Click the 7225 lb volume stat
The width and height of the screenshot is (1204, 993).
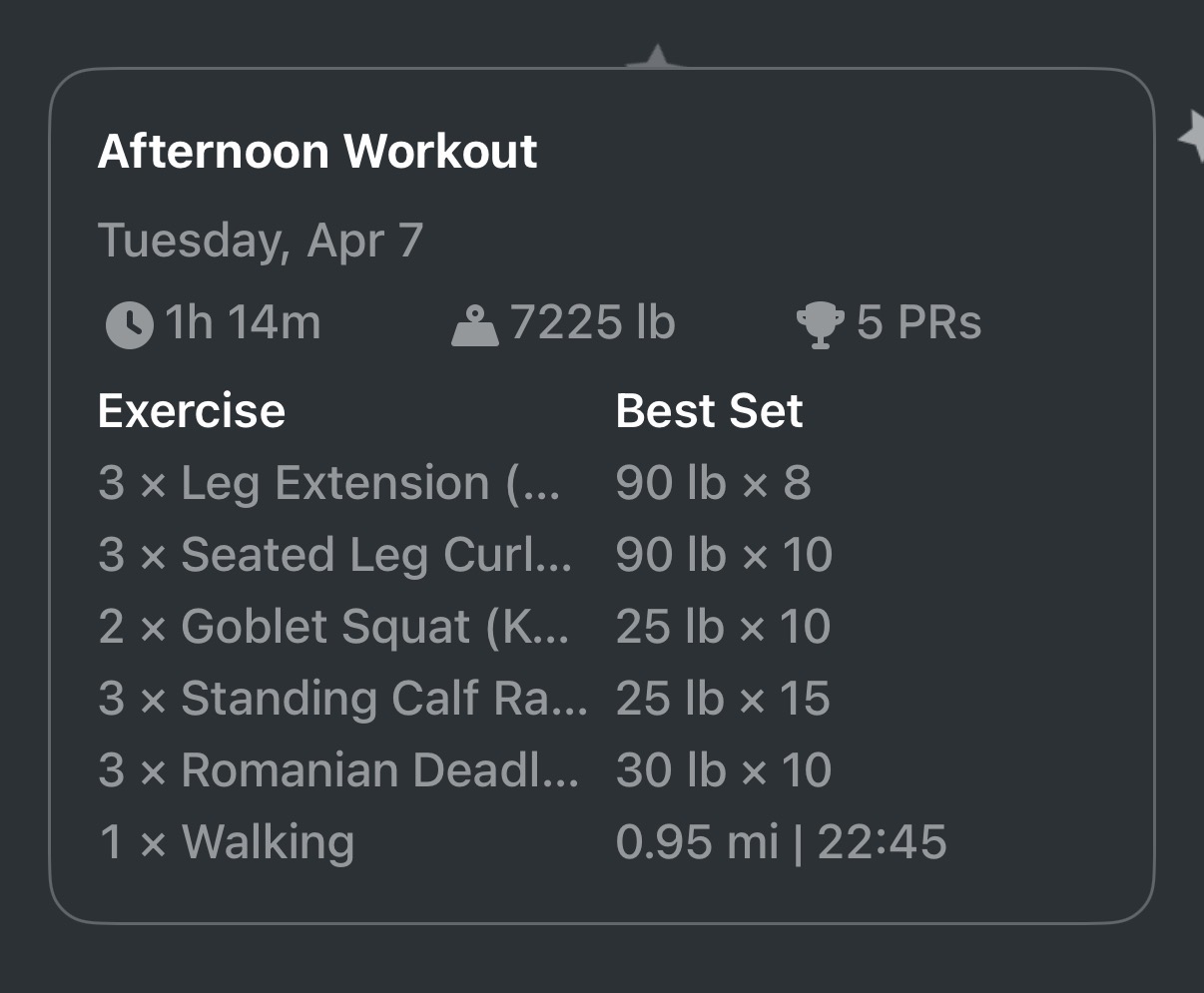(592, 321)
